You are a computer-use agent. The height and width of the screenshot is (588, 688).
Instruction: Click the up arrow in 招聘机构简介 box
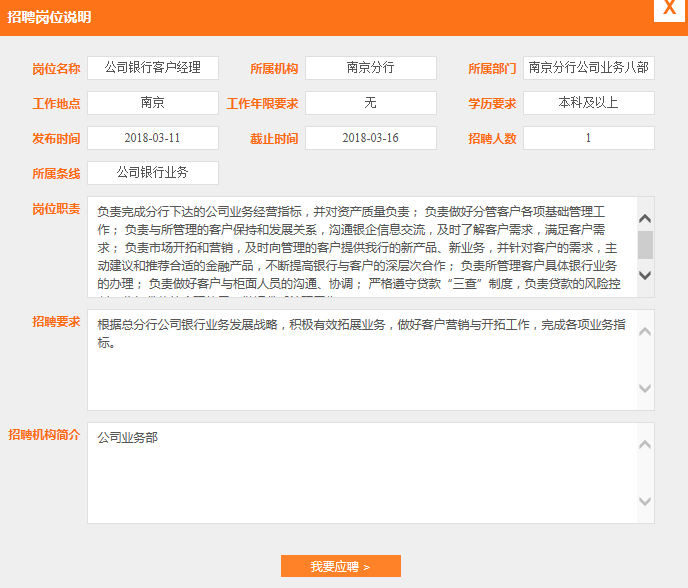[x=645, y=445]
